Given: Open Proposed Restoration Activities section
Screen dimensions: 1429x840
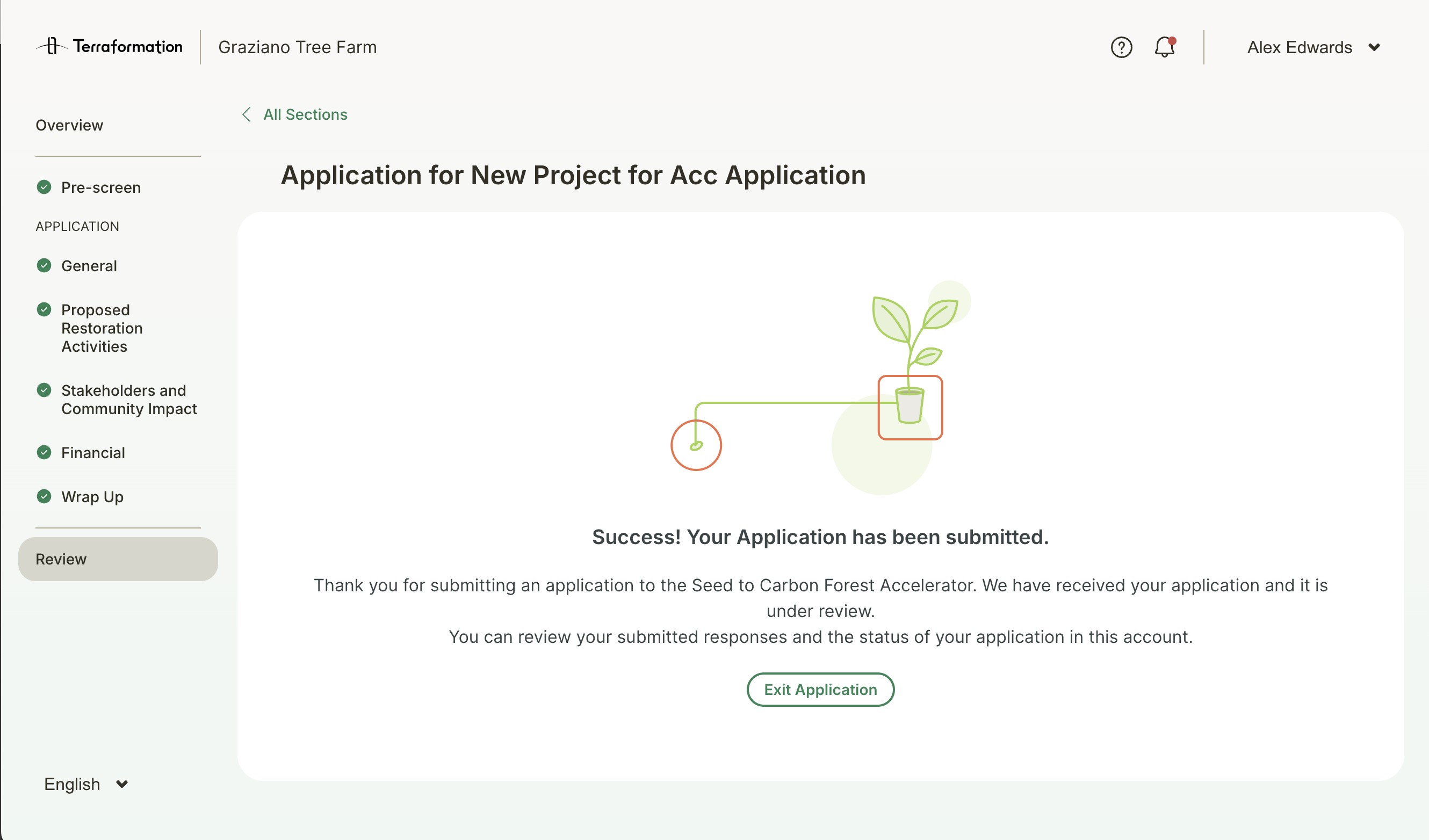Looking at the screenshot, I should [x=102, y=328].
